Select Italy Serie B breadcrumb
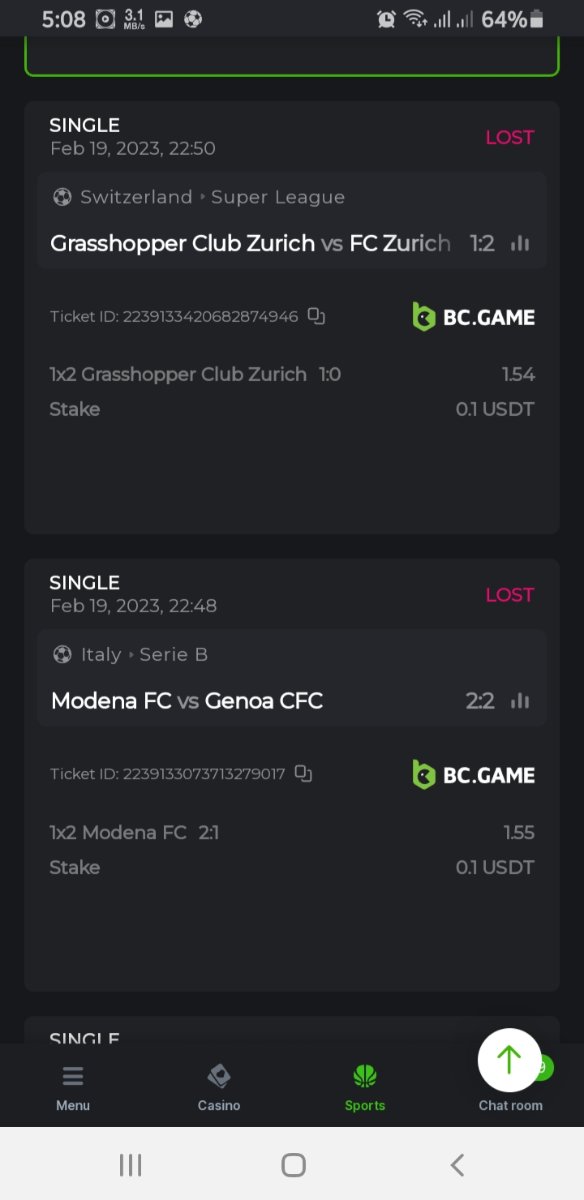The width and height of the screenshot is (584, 1200). tap(130, 655)
